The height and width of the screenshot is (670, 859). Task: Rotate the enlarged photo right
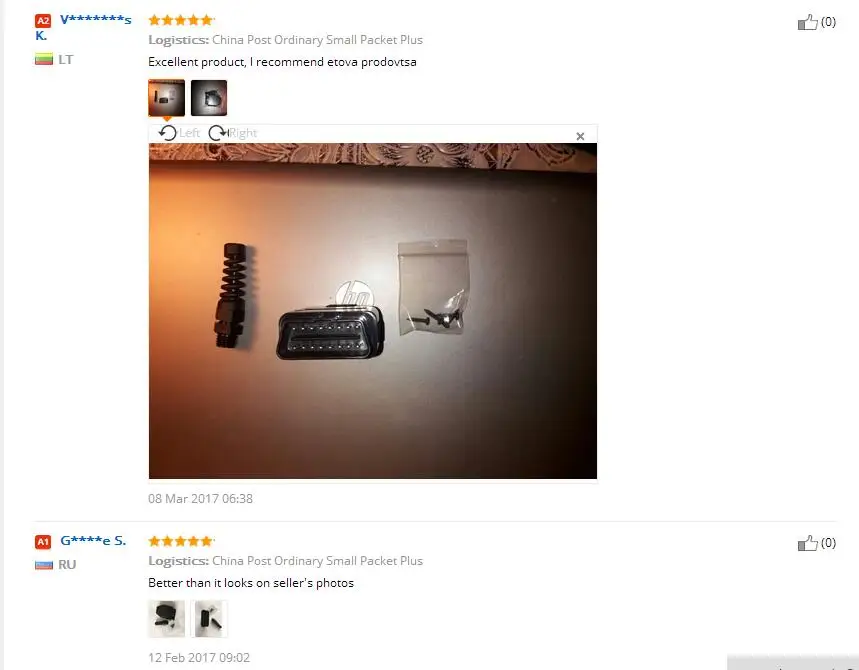point(218,133)
